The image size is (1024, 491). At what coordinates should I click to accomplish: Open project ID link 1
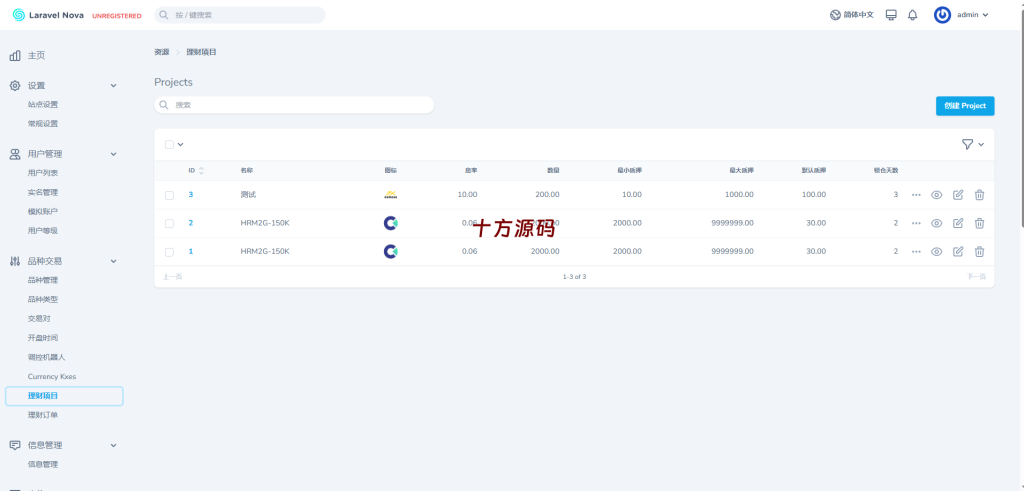(191, 251)
